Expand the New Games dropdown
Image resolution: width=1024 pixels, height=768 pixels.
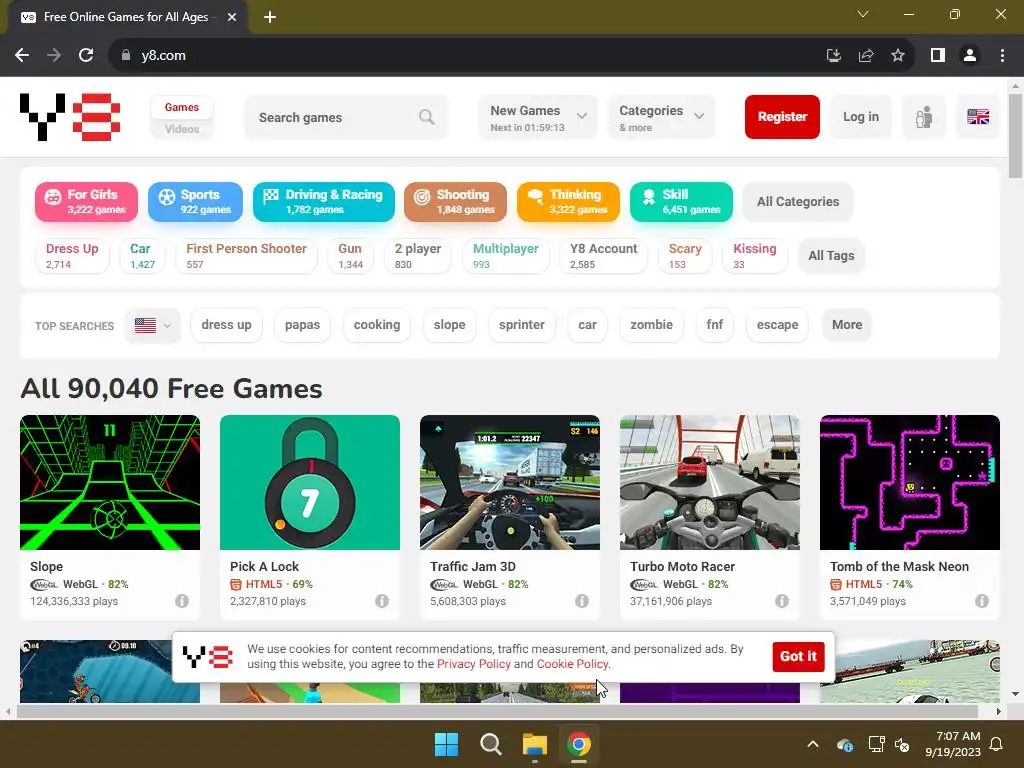click(537, 117)
